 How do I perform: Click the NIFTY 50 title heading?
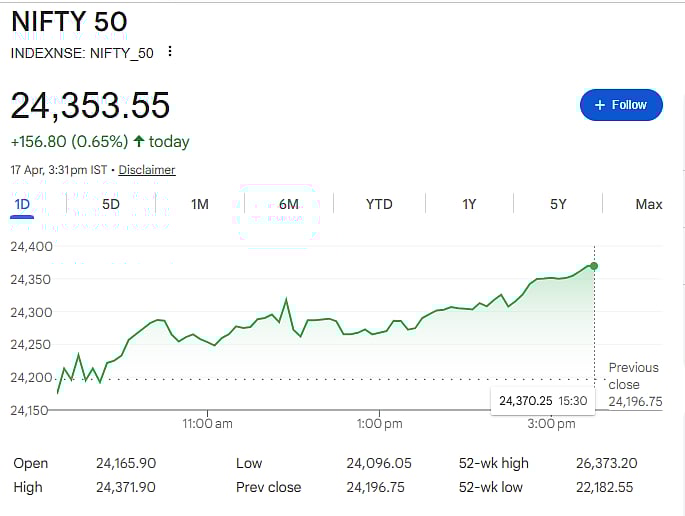(69, 21)
